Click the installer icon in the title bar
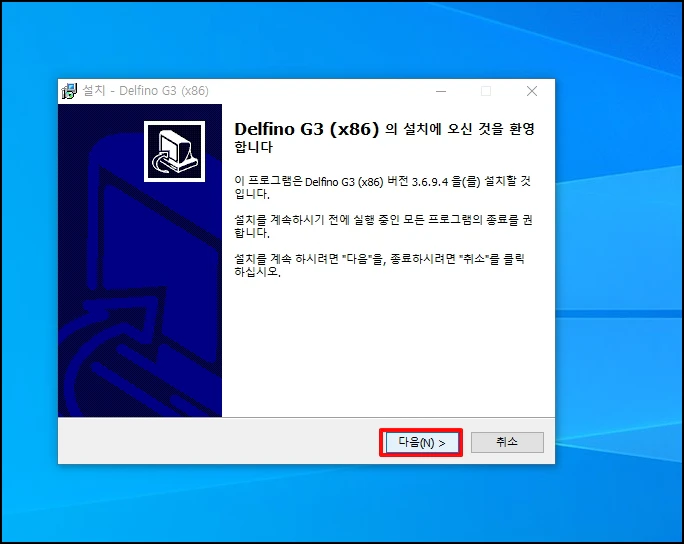 tap(69, 91)
